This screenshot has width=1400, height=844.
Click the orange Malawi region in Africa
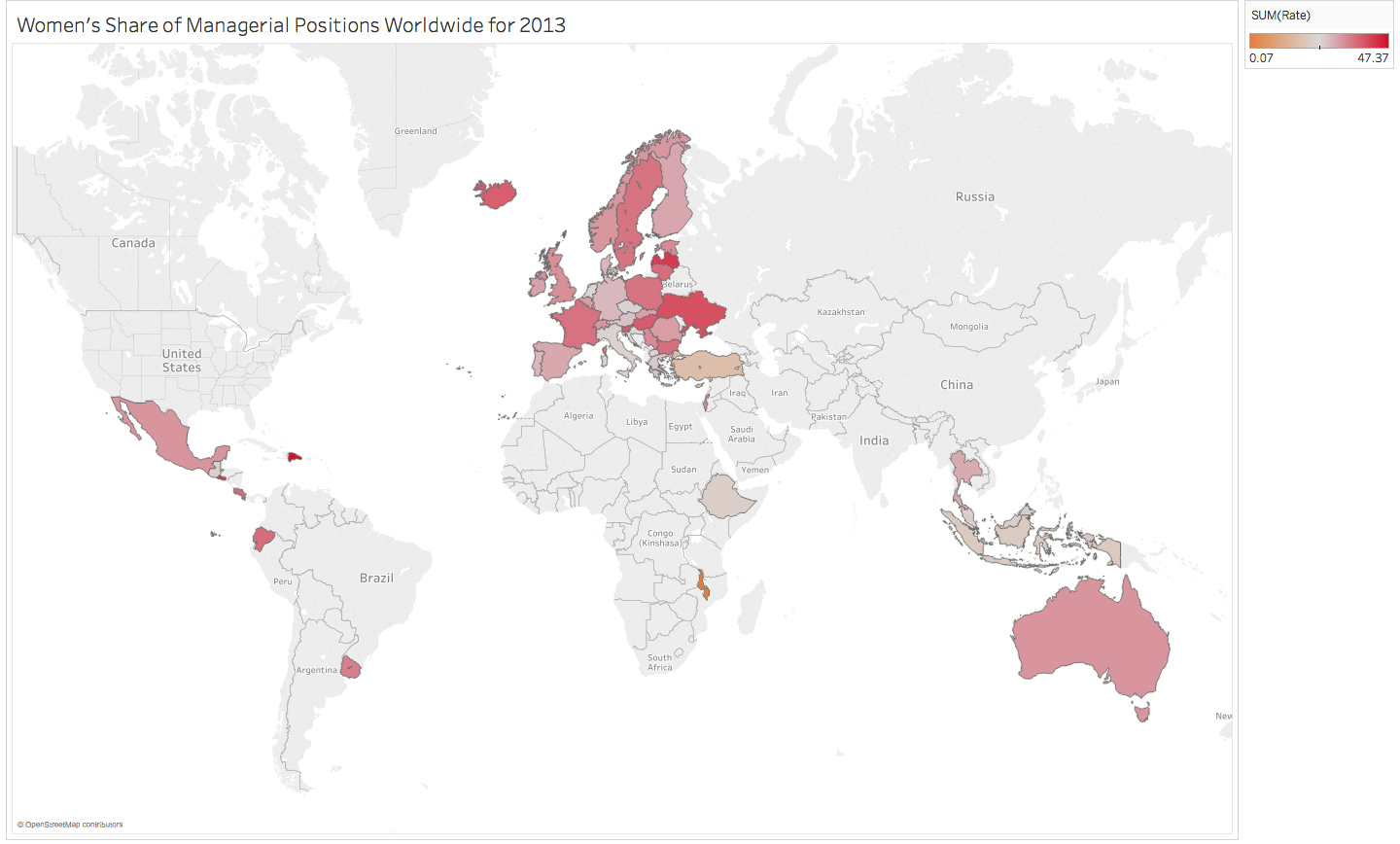coord(702,584)
